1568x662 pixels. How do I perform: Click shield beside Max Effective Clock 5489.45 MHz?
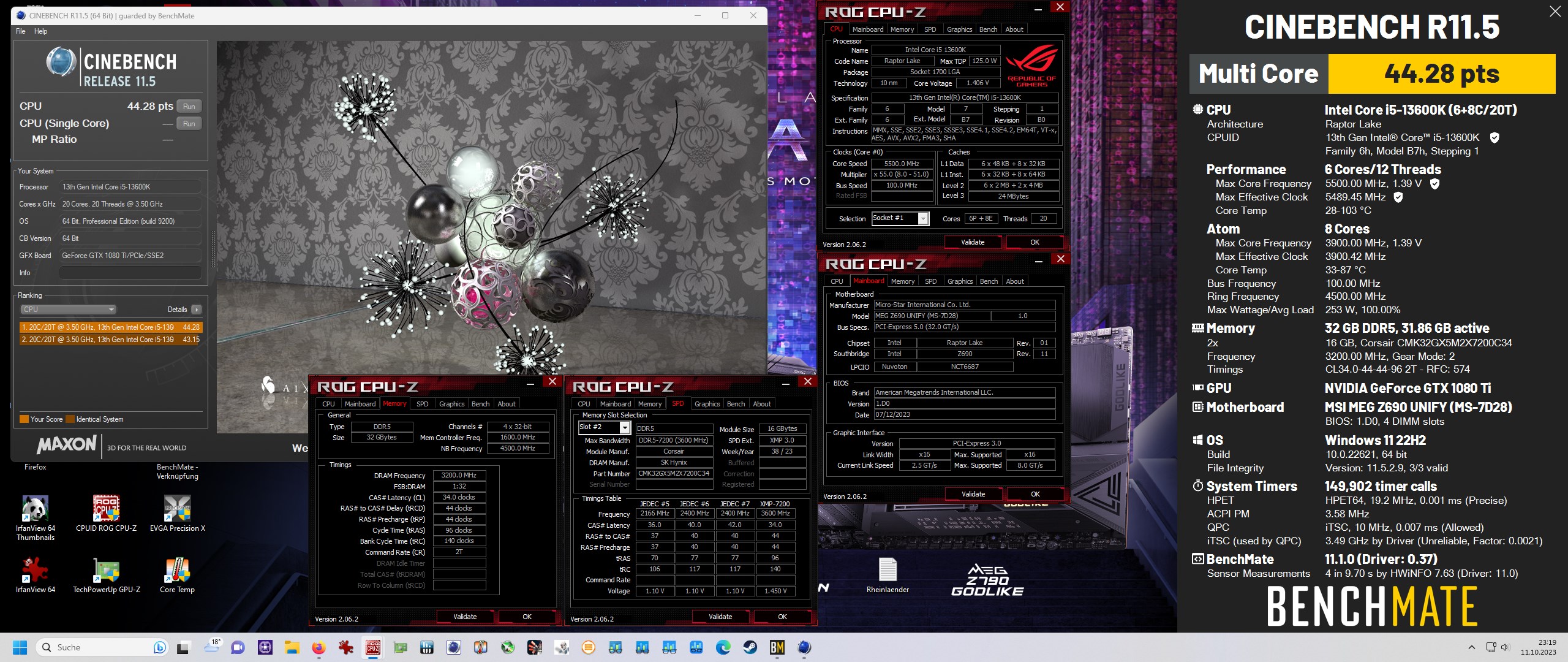point(1398,197)
